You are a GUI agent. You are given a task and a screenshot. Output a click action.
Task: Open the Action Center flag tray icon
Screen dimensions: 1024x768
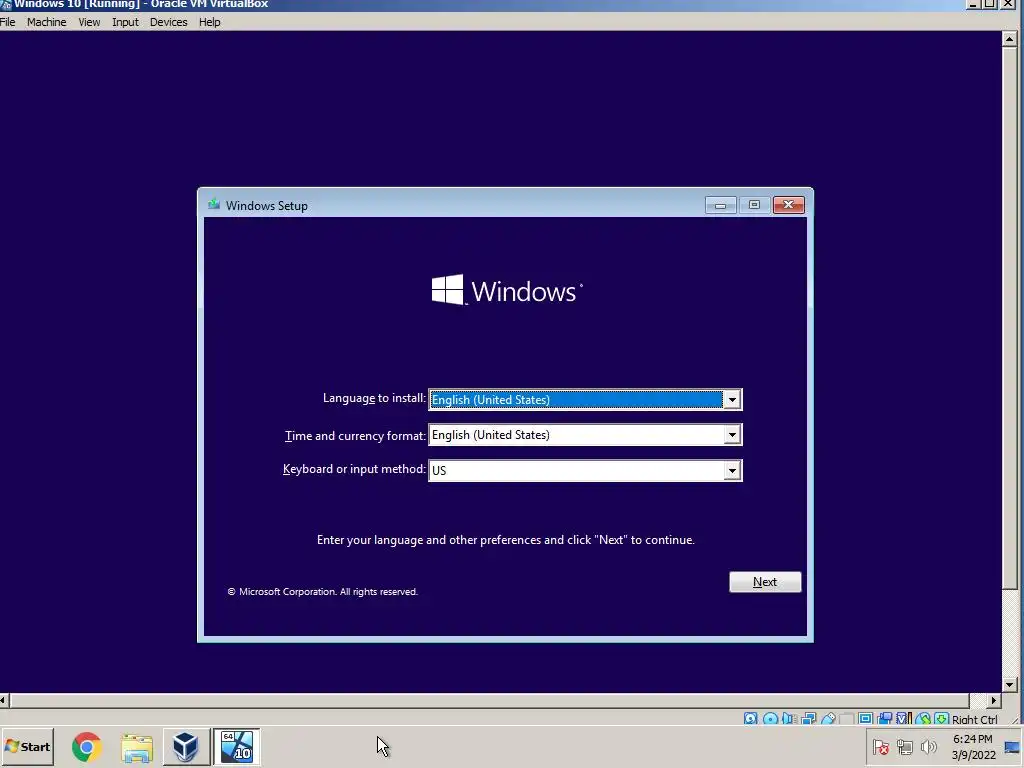(880, 746)
